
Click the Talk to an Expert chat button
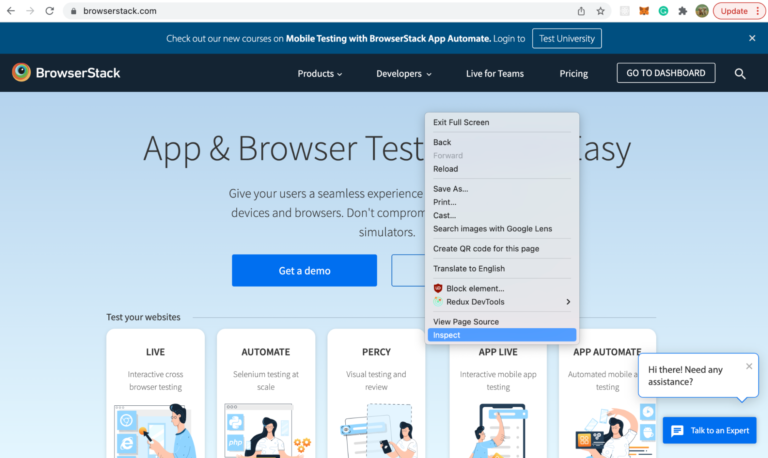710,431
